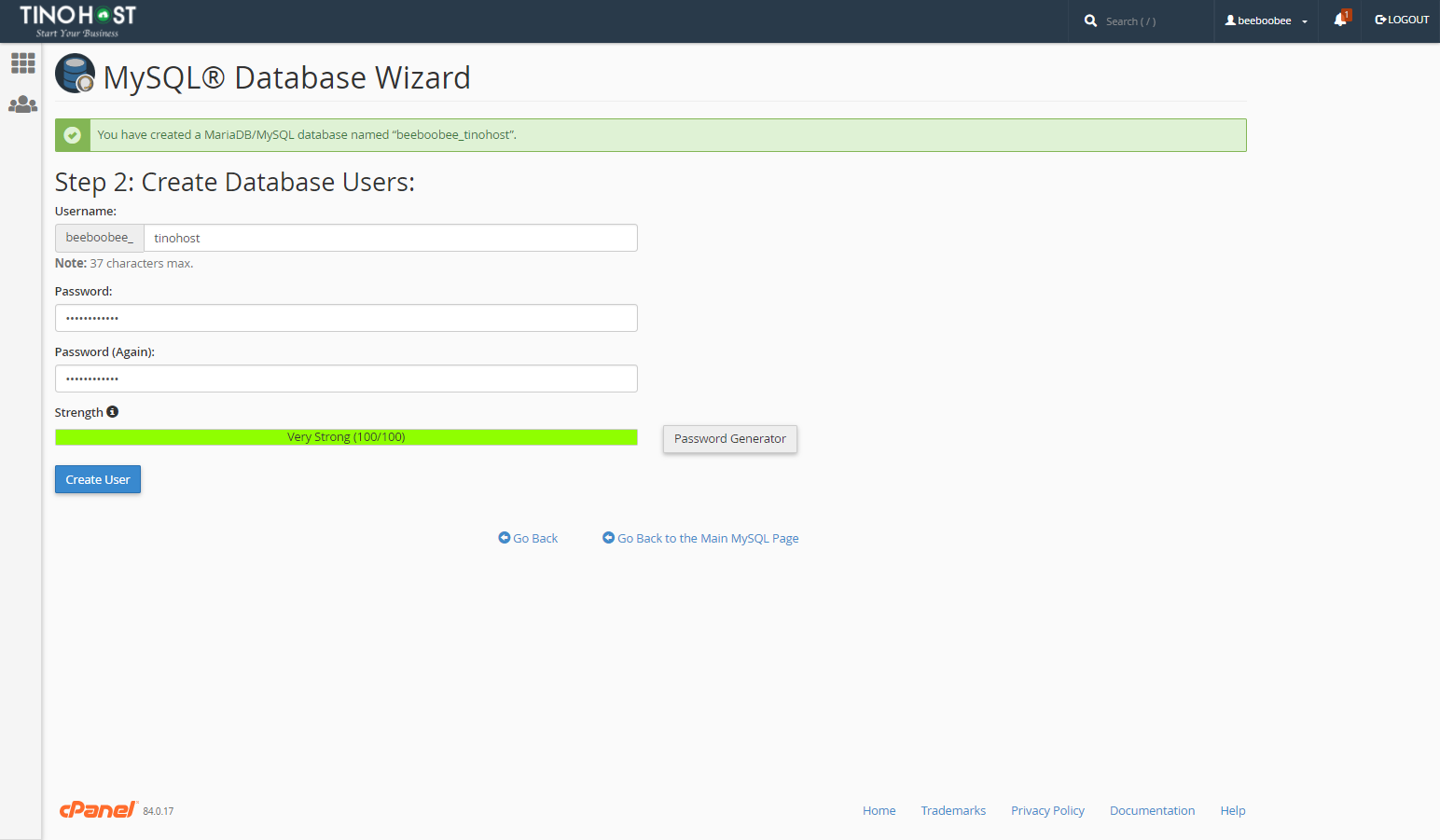Follow the Go Back link
The height and width of the screenshot is (840, 1440).
point(528,538)
